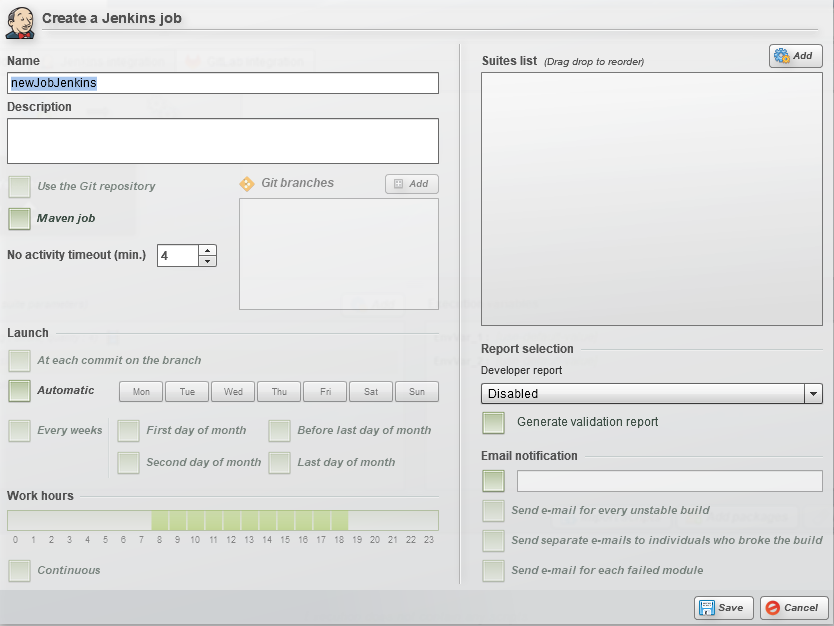Click the Email notification address field

click(x=670, y=481)
